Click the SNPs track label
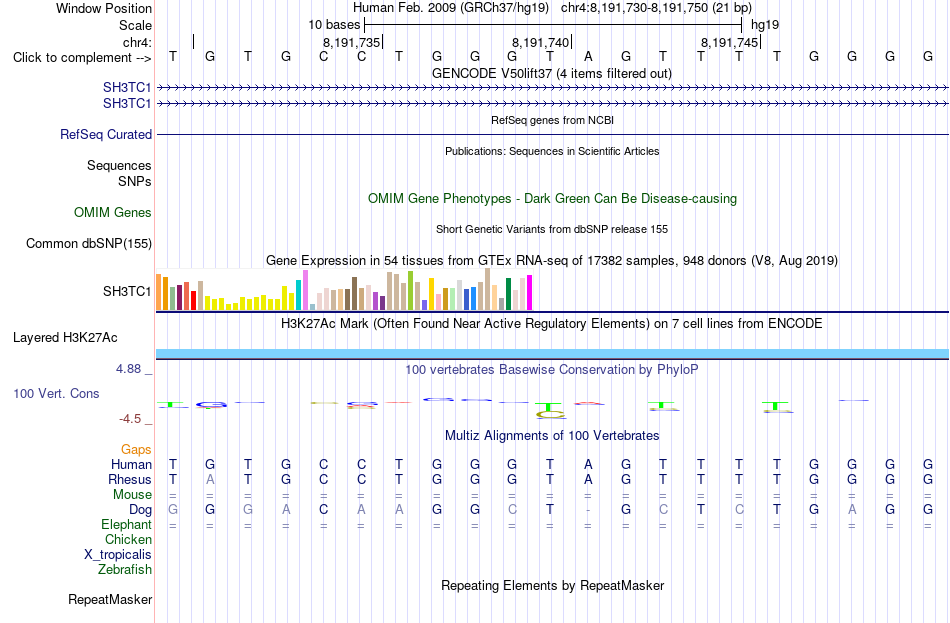The height and width of the screenshot is (623, 950). click(135, 181)
